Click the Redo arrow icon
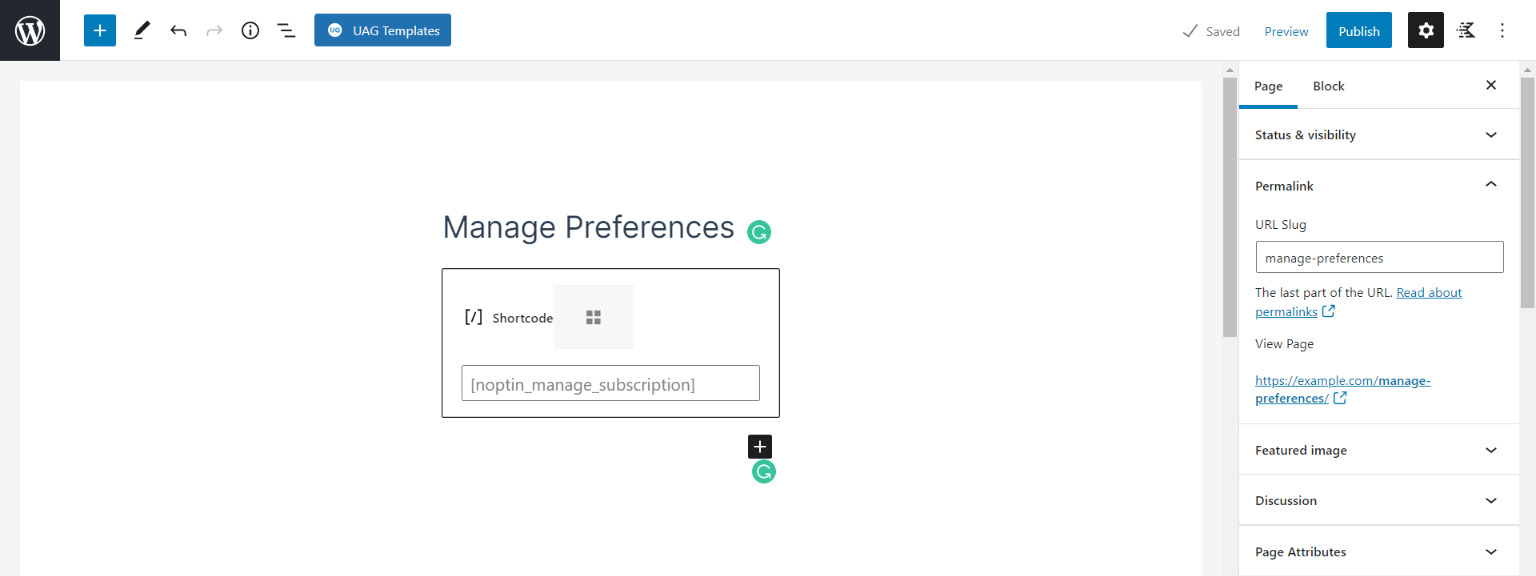Viewport: 1536px width, 576px height. point(214,30)
